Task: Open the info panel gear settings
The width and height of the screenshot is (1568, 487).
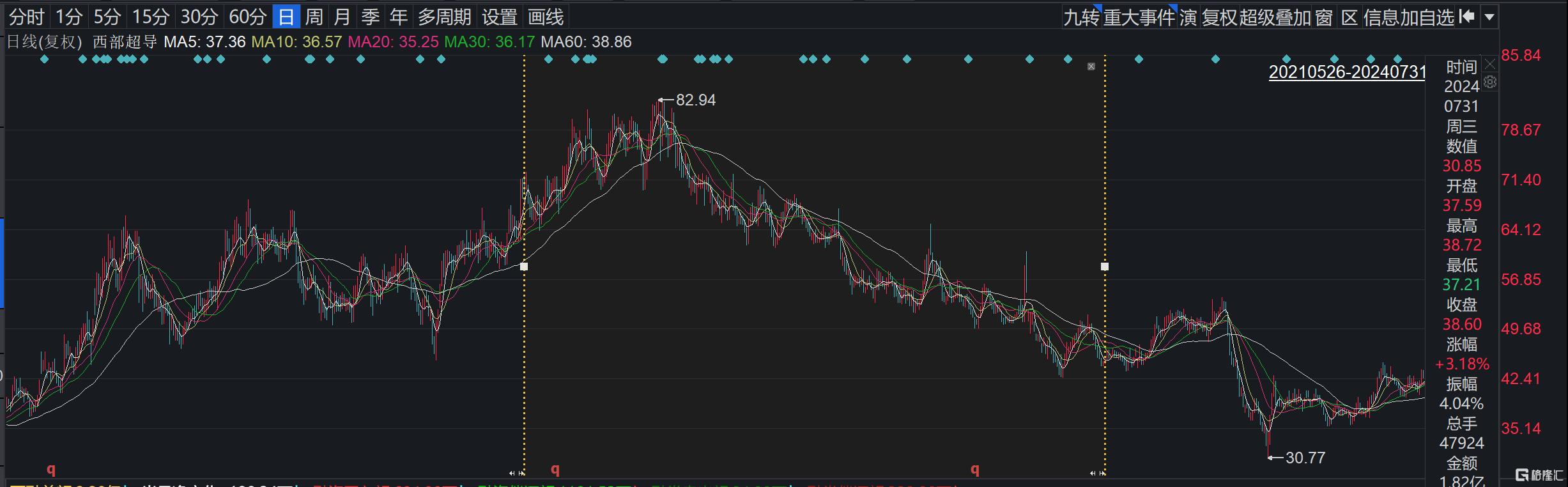Action: pyautogui.click(x=1490, y=82)
